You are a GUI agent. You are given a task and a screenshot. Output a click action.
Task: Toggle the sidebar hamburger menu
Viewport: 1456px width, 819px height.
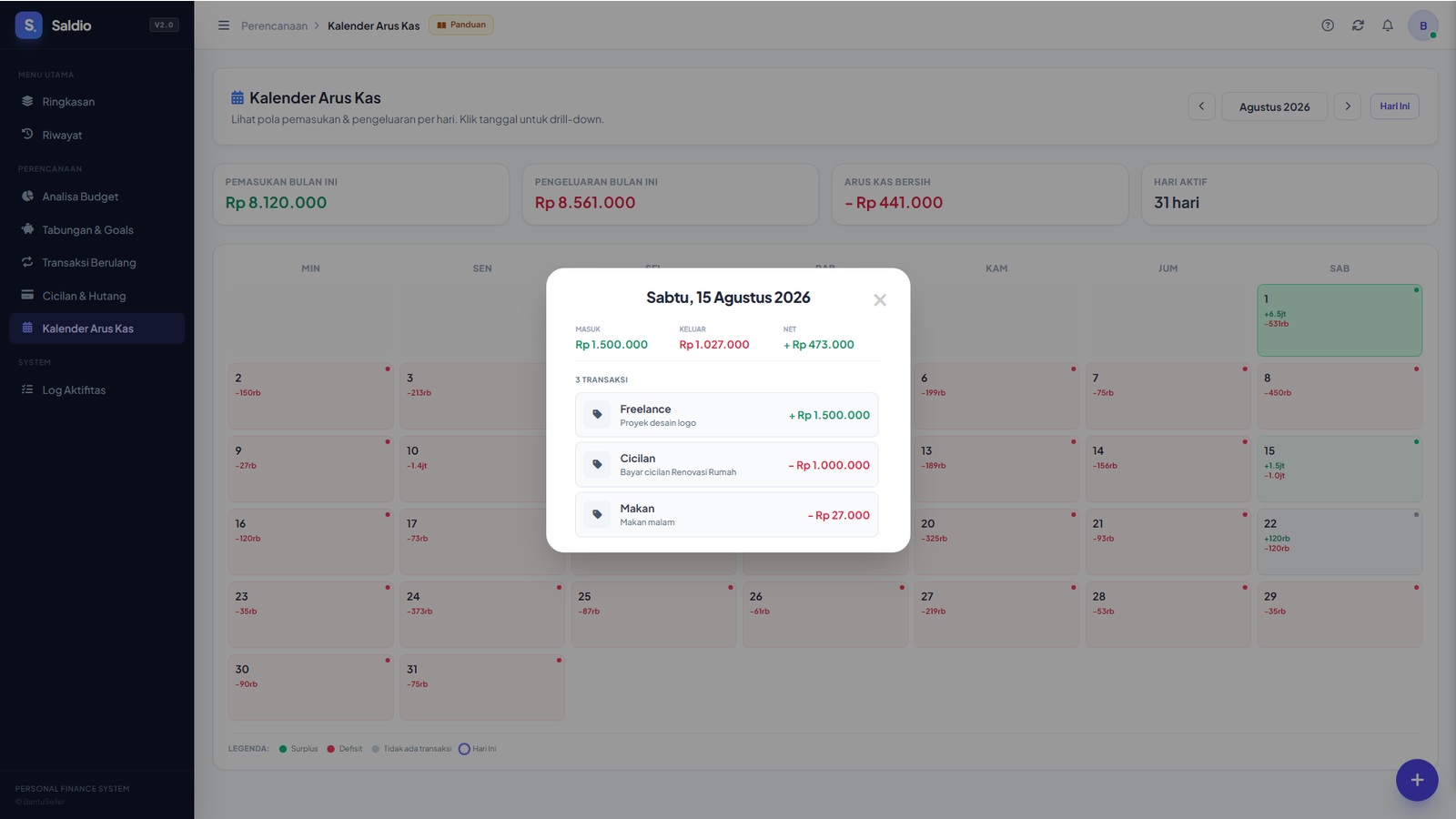click(x=224, y=25)
